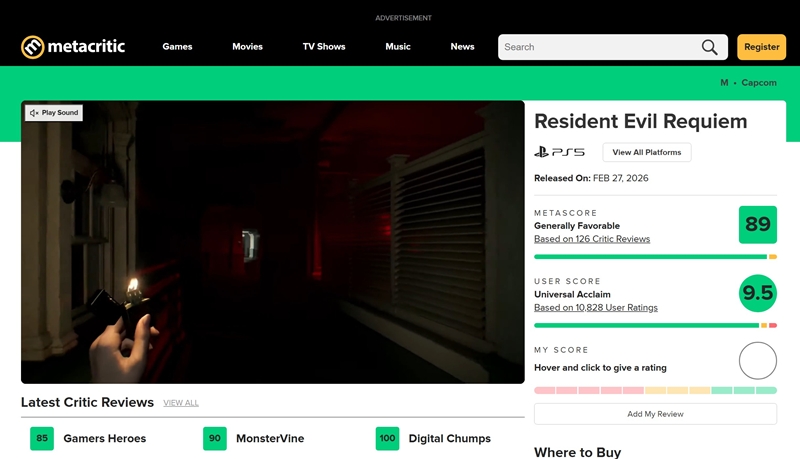This screenshot has width=800, height=459.
Task: Click the Metacritic logo icon
Action: click(x=33, y=47)
